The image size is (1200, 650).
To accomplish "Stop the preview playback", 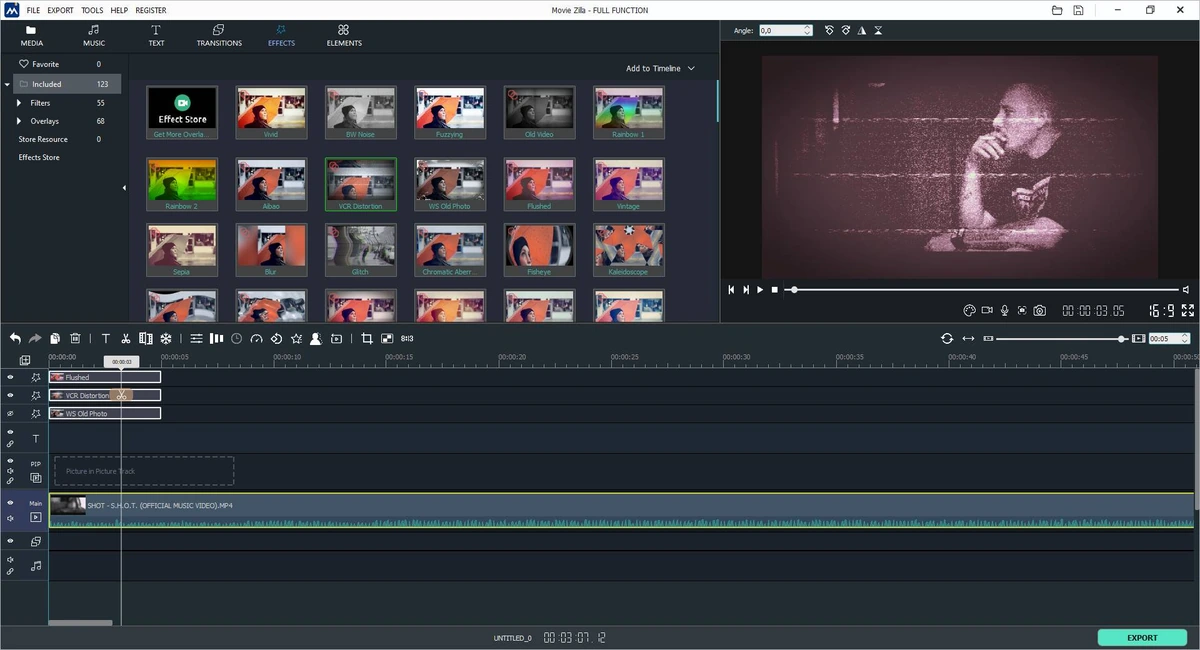I will [x=774, y=290].
